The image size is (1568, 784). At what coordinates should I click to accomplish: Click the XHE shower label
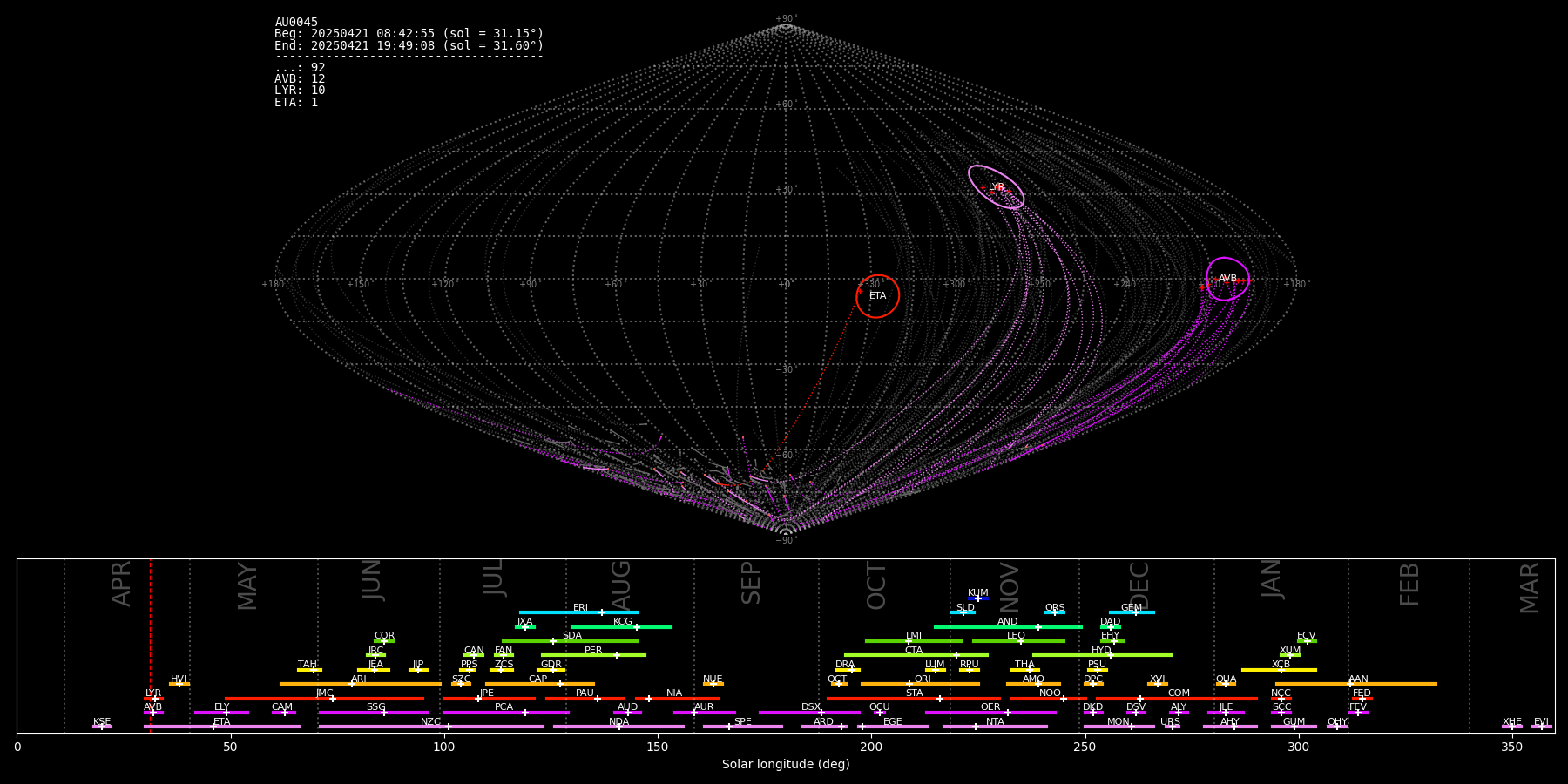pyautogui.click(x=1511, y=722)
